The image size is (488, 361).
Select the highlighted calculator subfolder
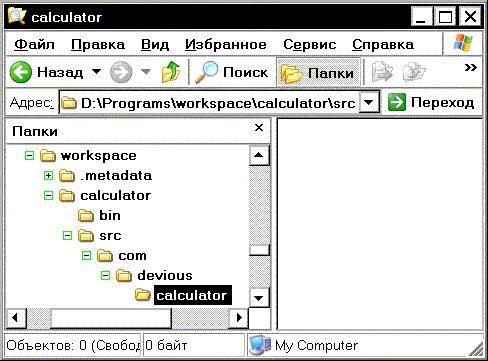(x=192, y=295)
